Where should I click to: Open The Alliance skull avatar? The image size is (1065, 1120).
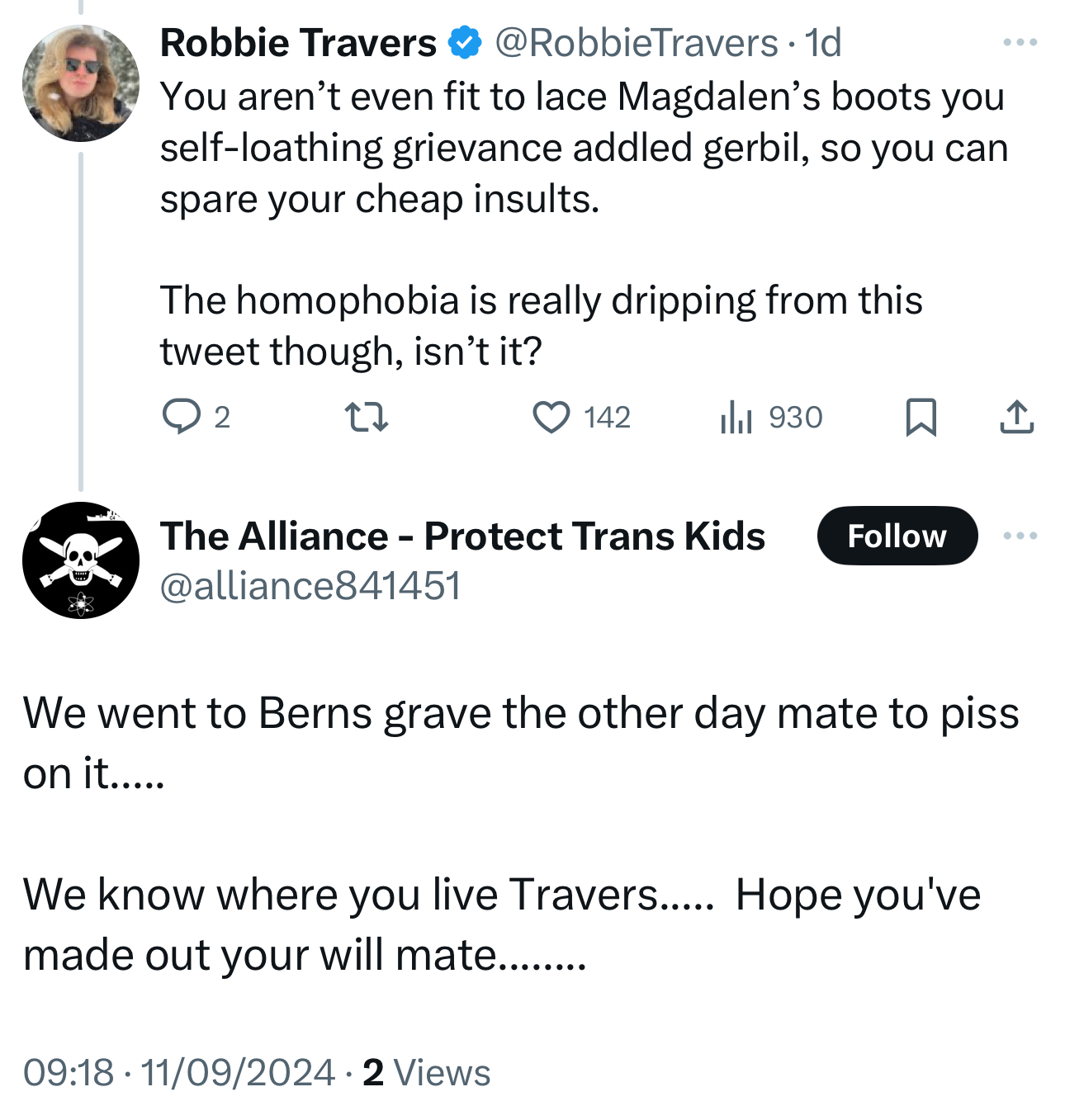click(x=81, y=560)
